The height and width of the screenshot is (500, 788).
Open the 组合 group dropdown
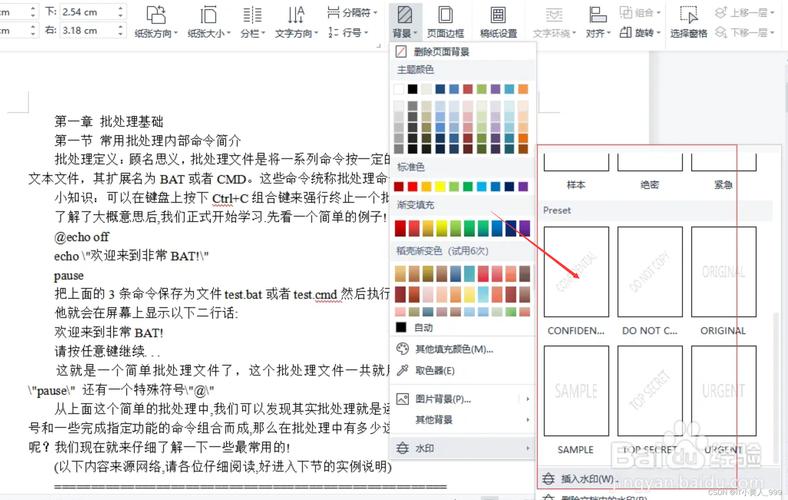[640, 12]
